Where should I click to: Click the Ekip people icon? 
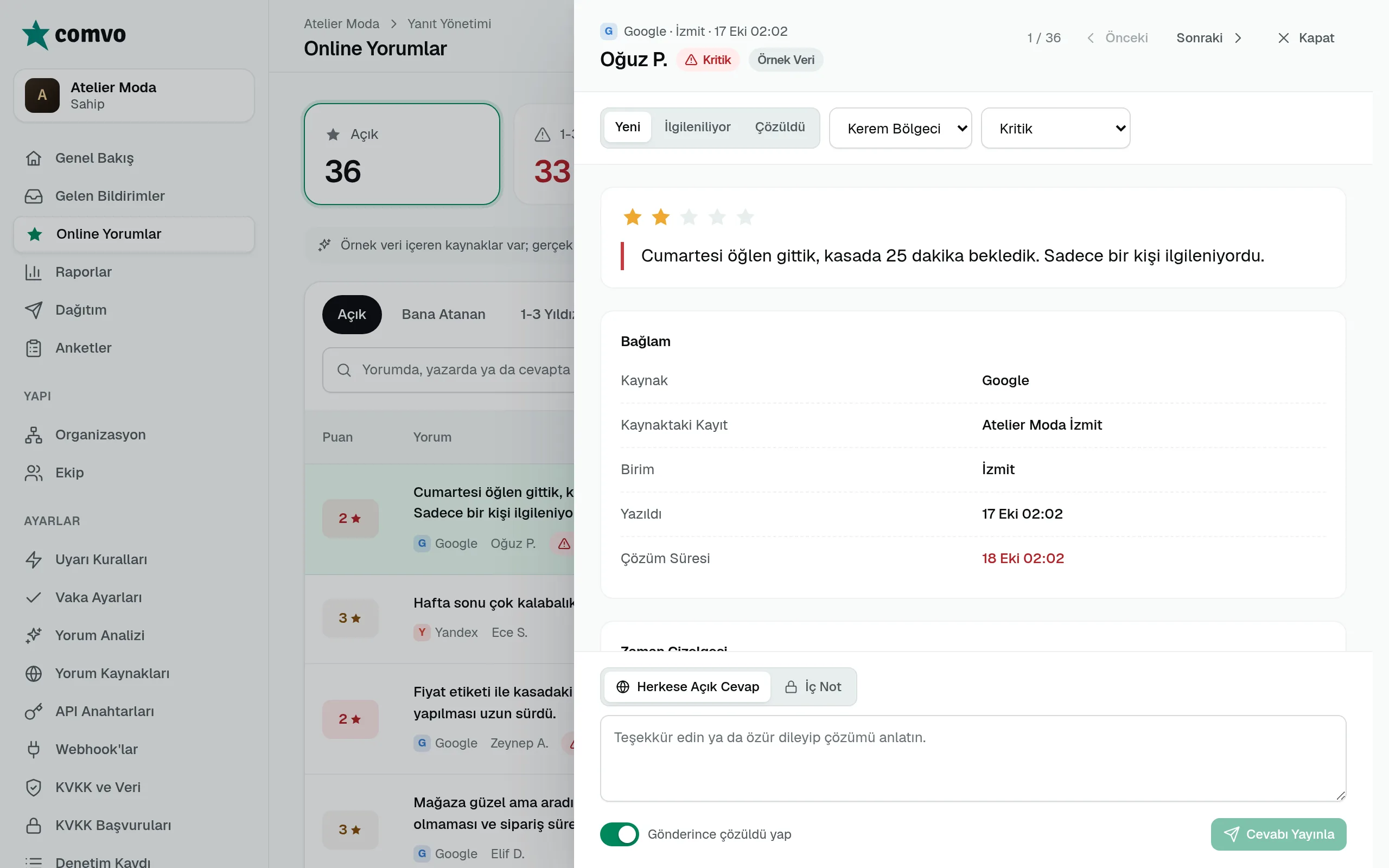(x=34, y=473)
